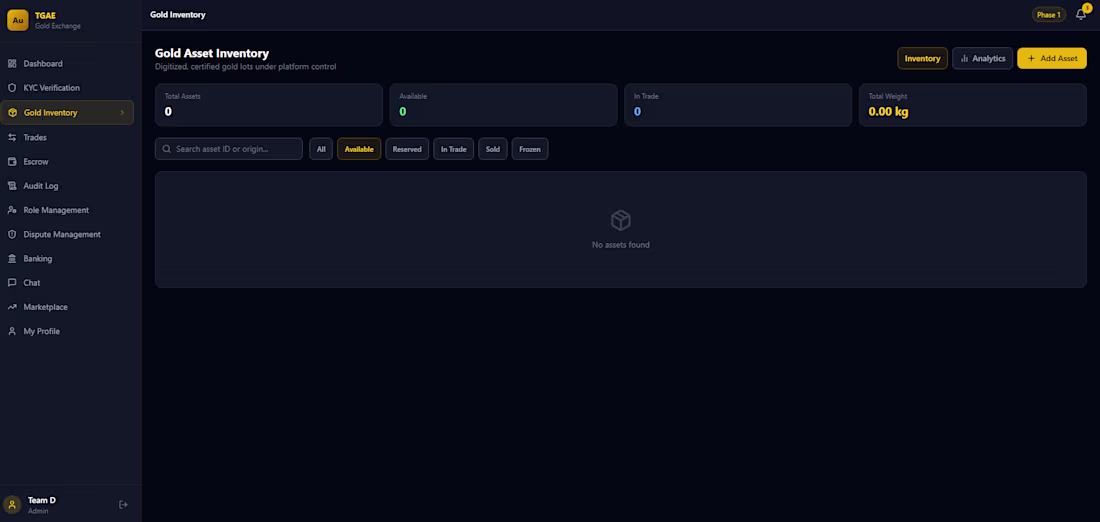Click the Add Asset button

click(x=1052, y=59)
